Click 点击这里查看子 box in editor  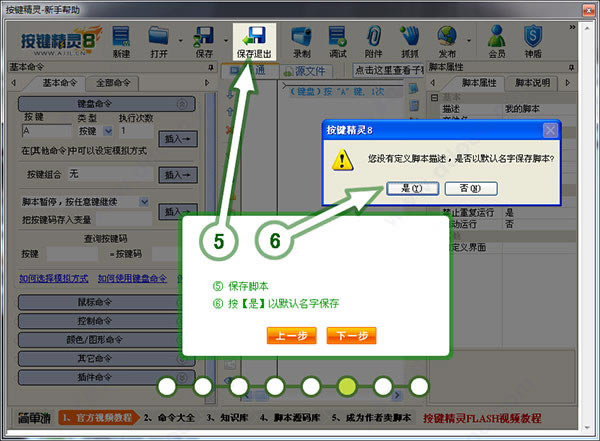(388, 70)
